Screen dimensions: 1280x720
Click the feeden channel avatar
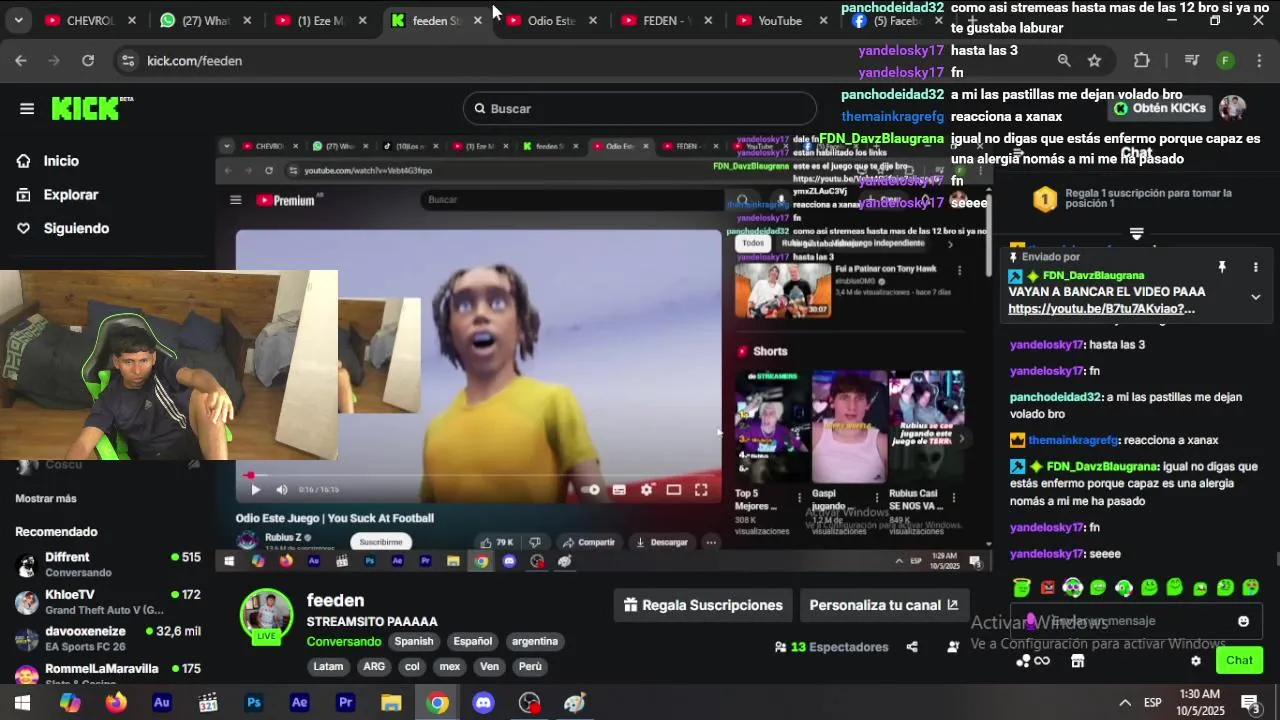click(x=266, y=615)
